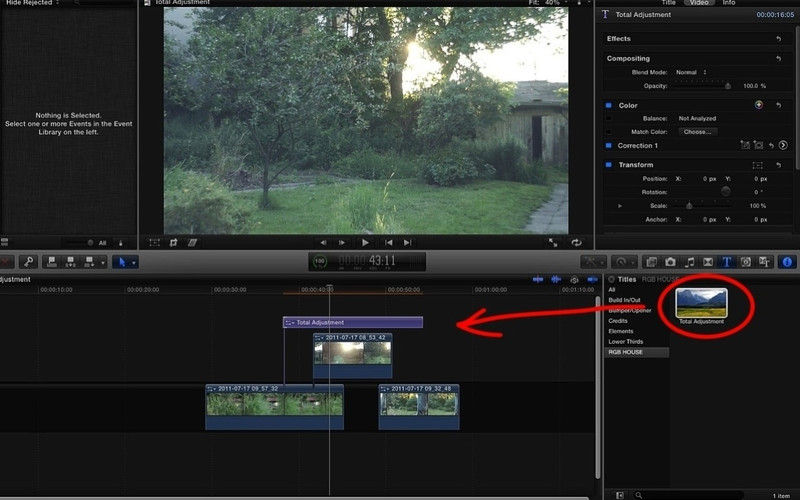The width and height of the screenshot is (800, 500).
Task: Open the keyword editor key icon
Action: tap(29, 262)
